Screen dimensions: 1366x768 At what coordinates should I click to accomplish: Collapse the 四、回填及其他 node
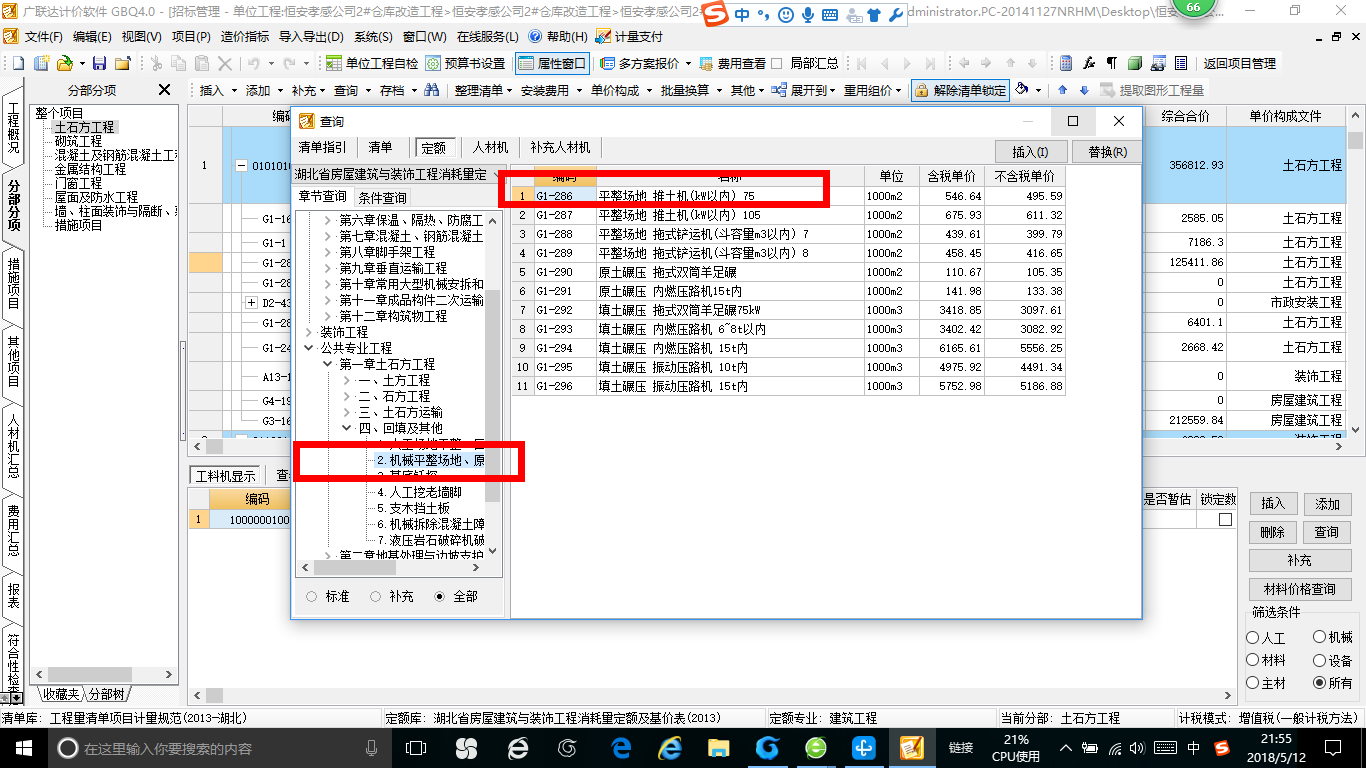click(347, 428)
